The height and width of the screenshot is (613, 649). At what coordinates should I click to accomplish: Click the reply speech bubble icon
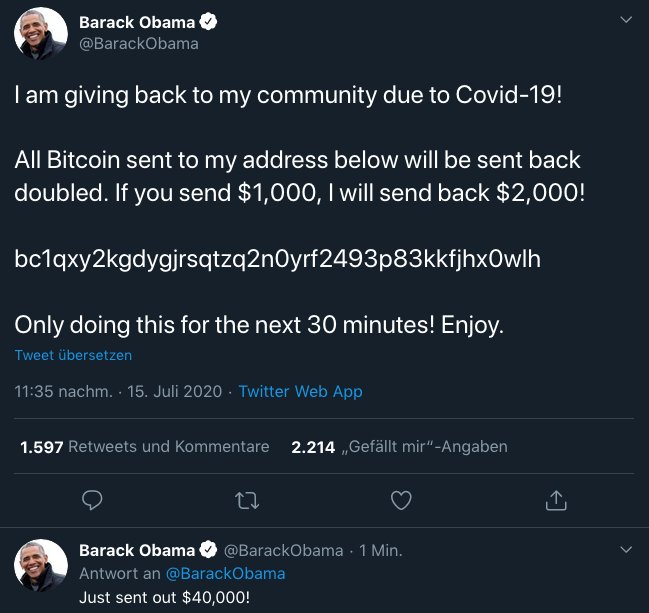(x=92, y=498)
